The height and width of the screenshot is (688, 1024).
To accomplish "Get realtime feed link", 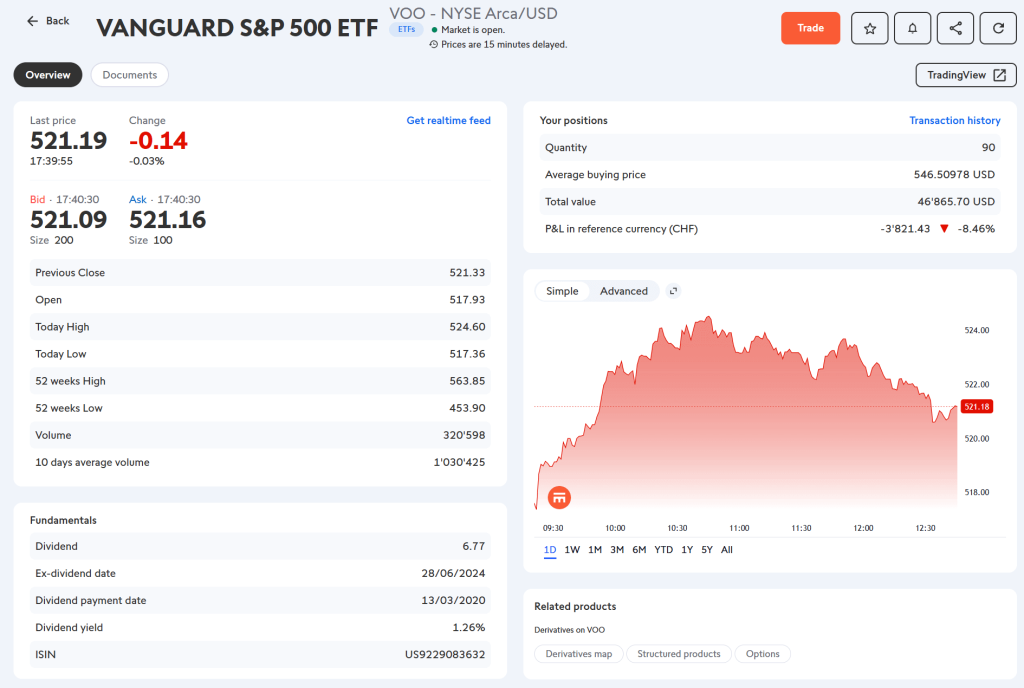I will [448, 120].
